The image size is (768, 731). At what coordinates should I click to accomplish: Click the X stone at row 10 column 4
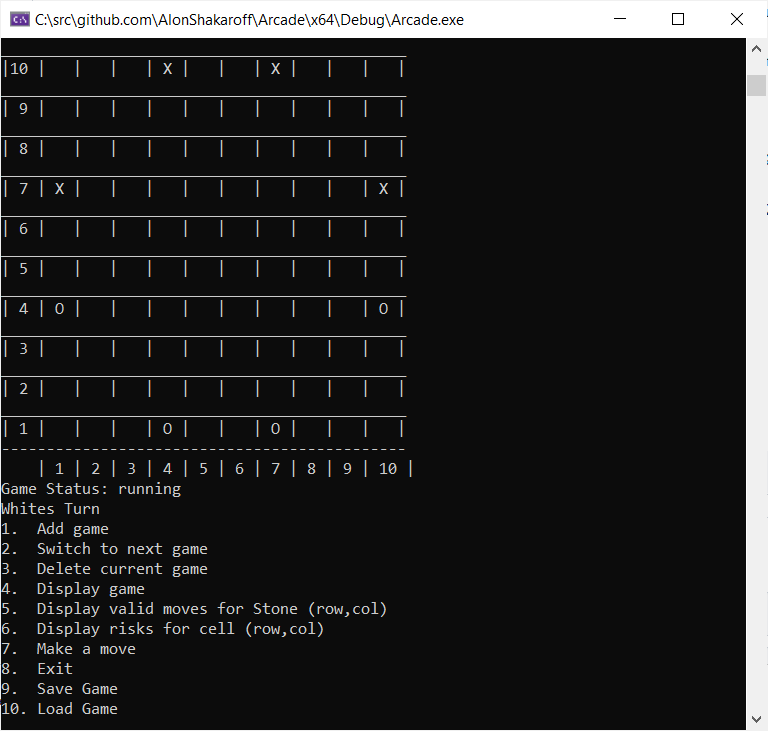168,69
